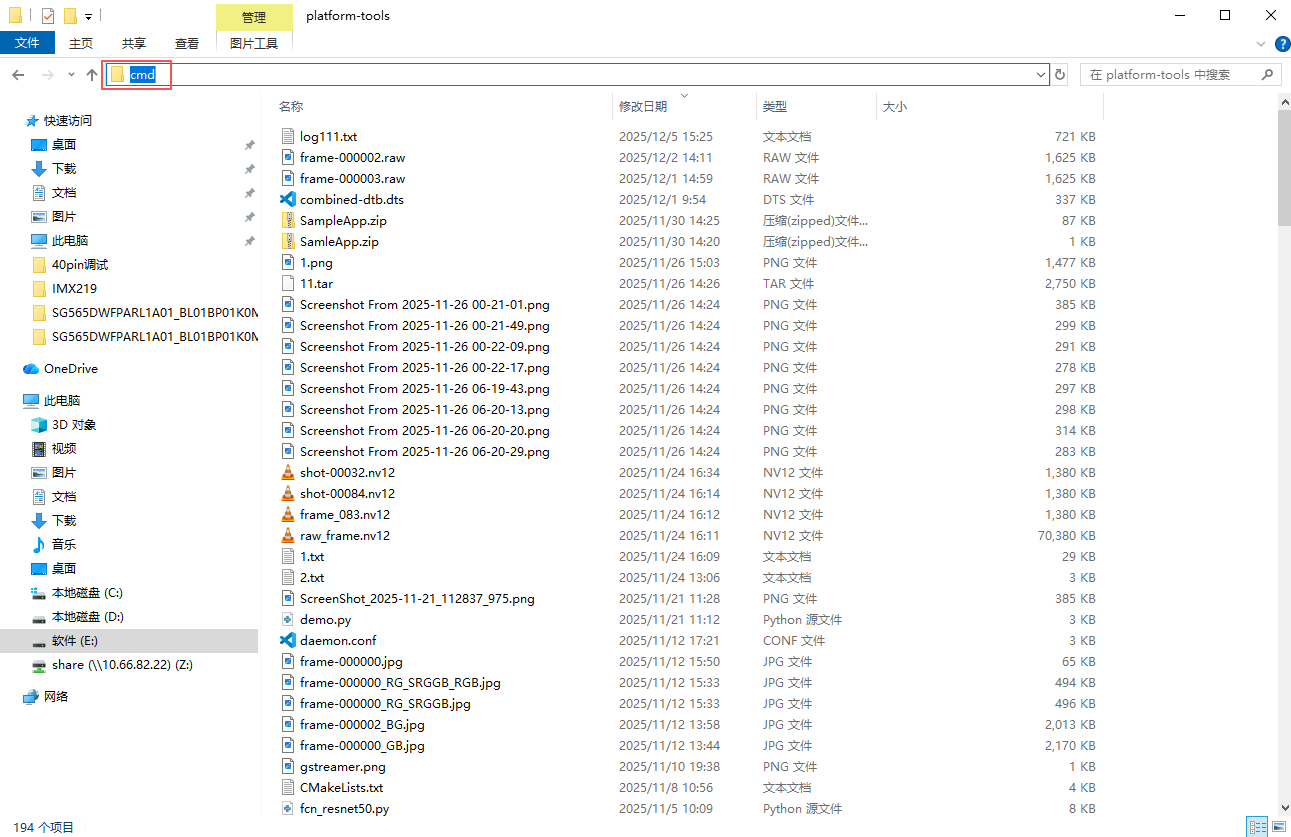
Task: Select the VS Code icon of combined-dtb.dts
Action: coord(288,200)
